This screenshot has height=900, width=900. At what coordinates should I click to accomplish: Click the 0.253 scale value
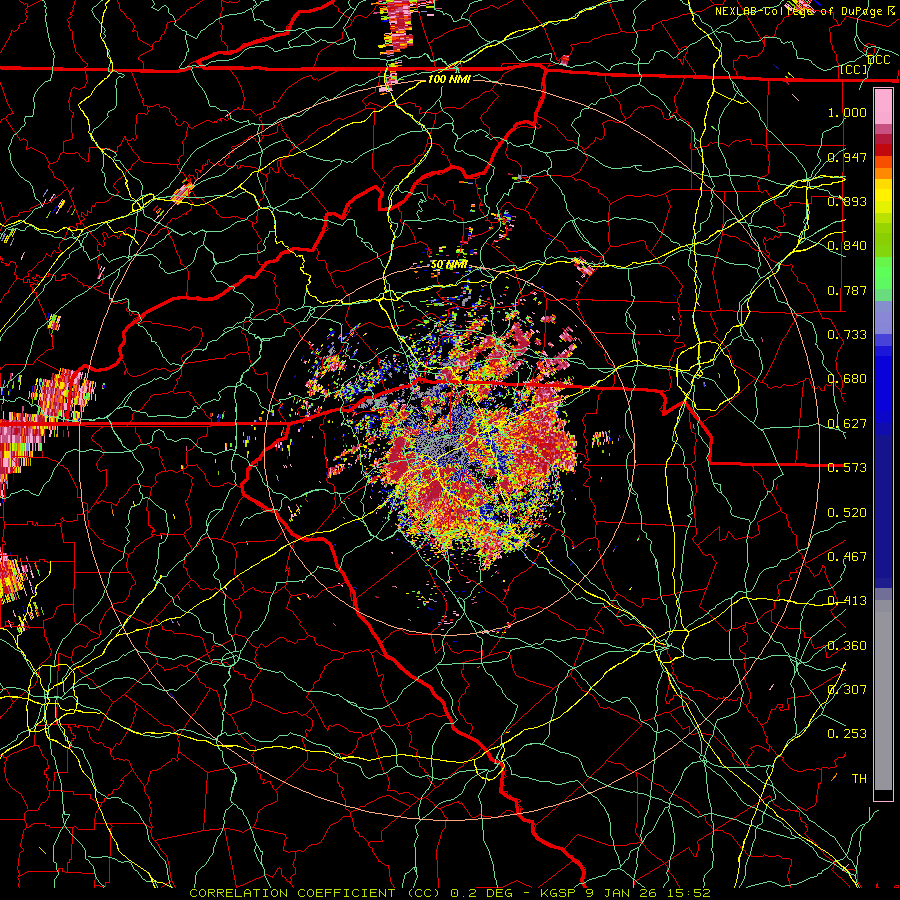847,734
